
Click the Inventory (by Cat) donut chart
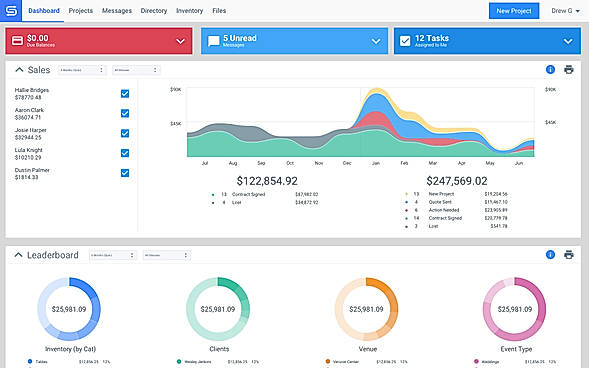coord(69,309)
